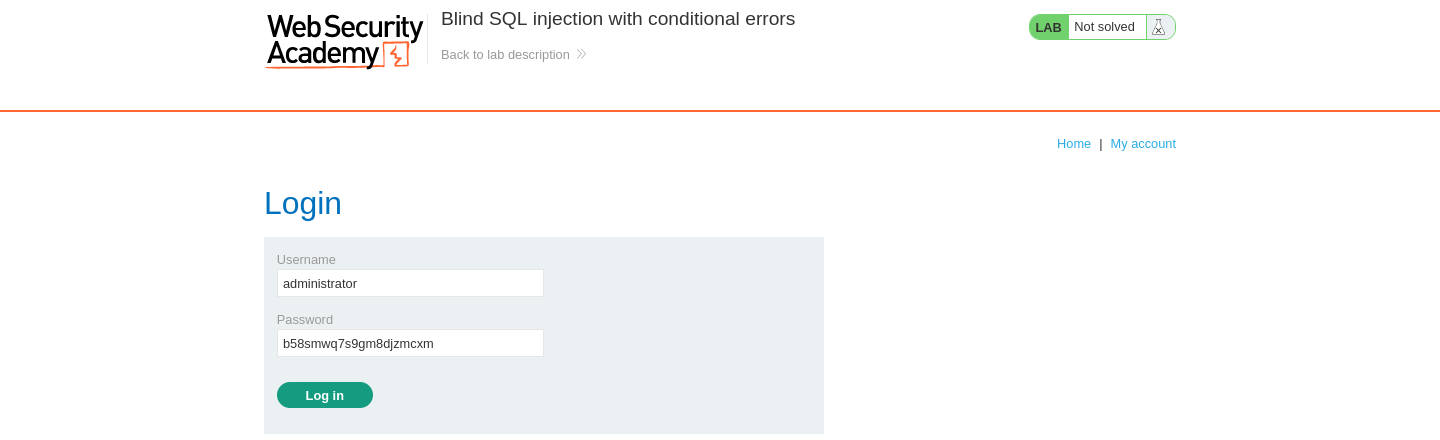Open the My account link
Image resolution: width=1440 pixels, height=440 pixels.
click(1143, 143)
